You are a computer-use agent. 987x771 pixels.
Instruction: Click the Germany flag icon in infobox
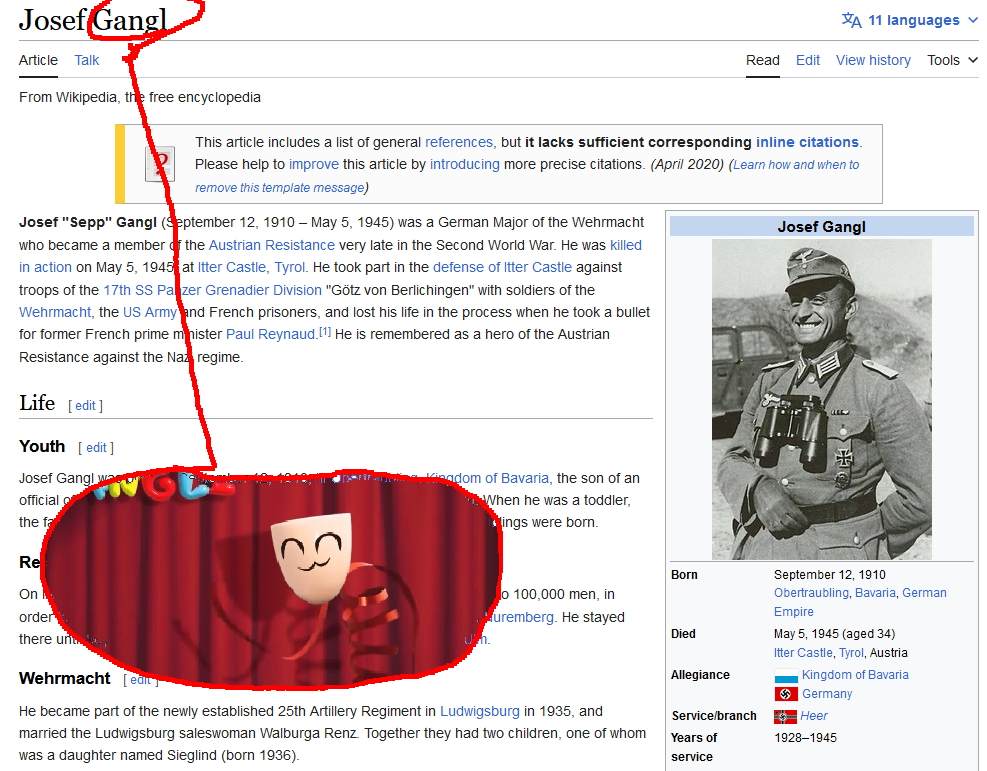tap(786, 694)
